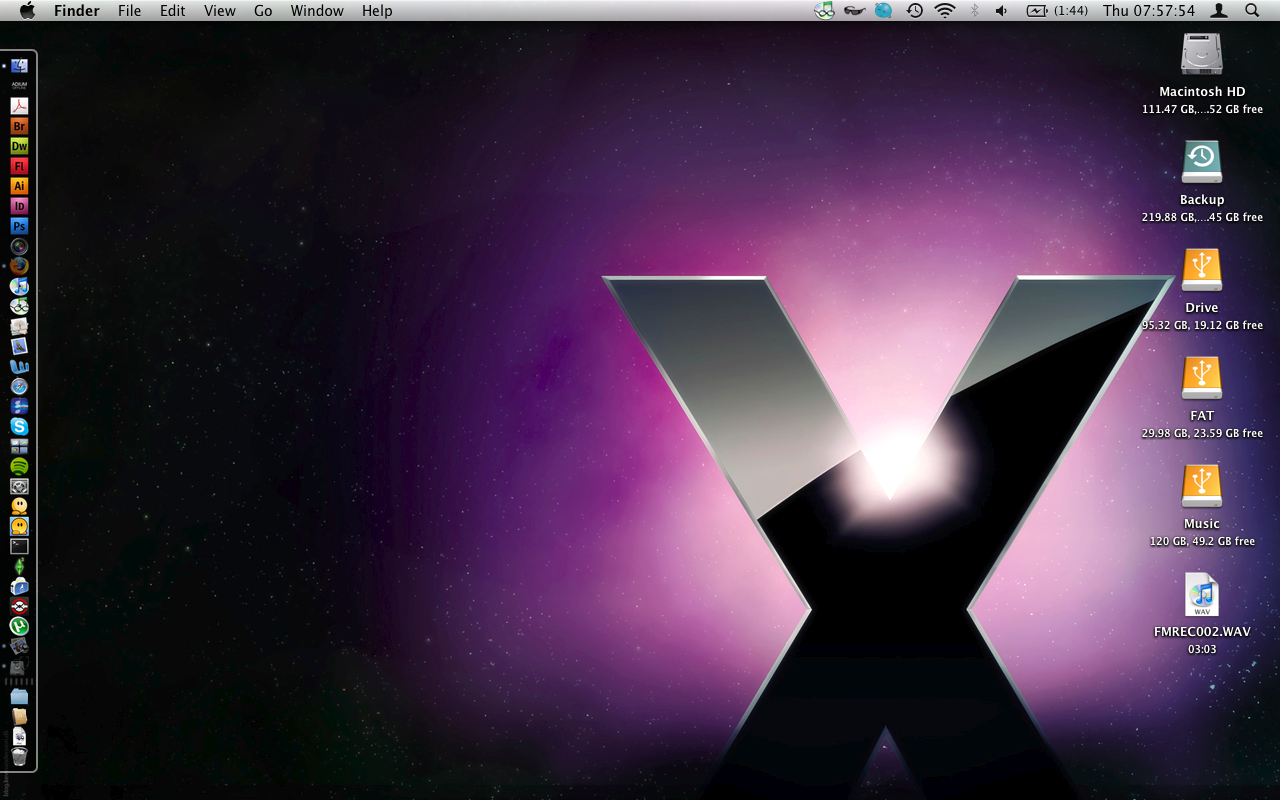Open Adobe Acrobat in the dock

[19, 106]
